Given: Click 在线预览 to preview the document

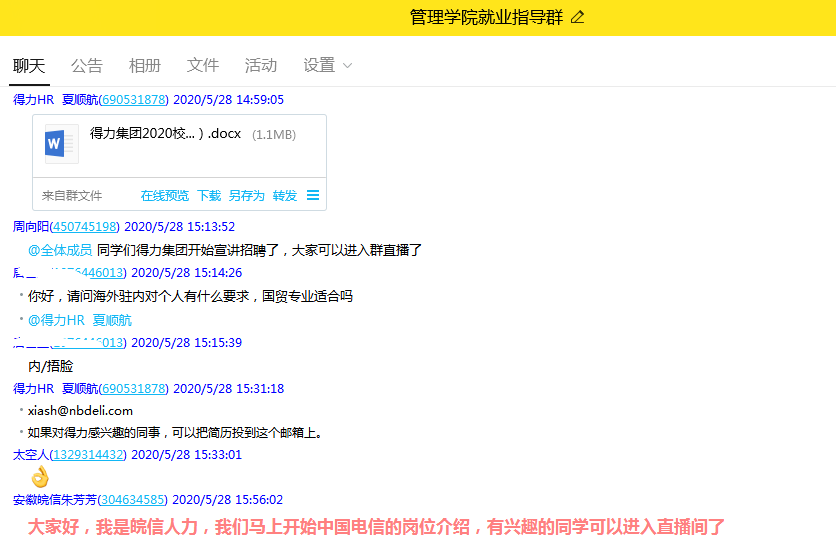Looking at the screenshot, I should pos(164,196).
